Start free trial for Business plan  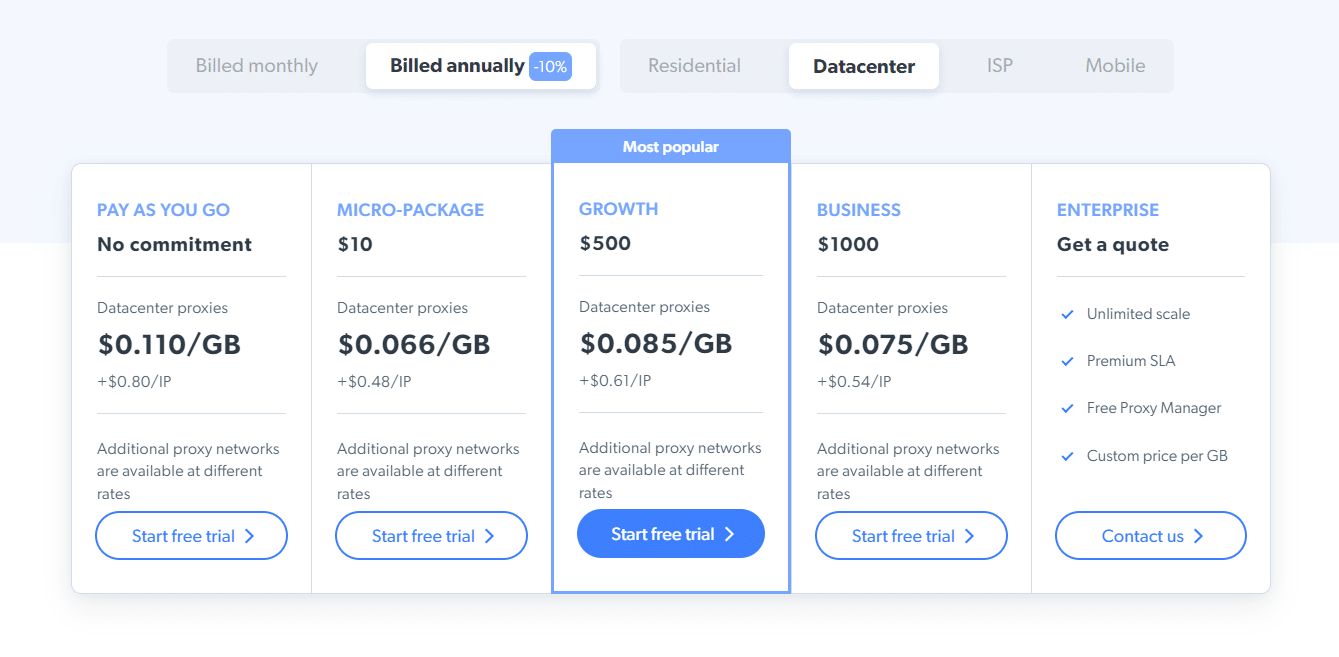911,536
